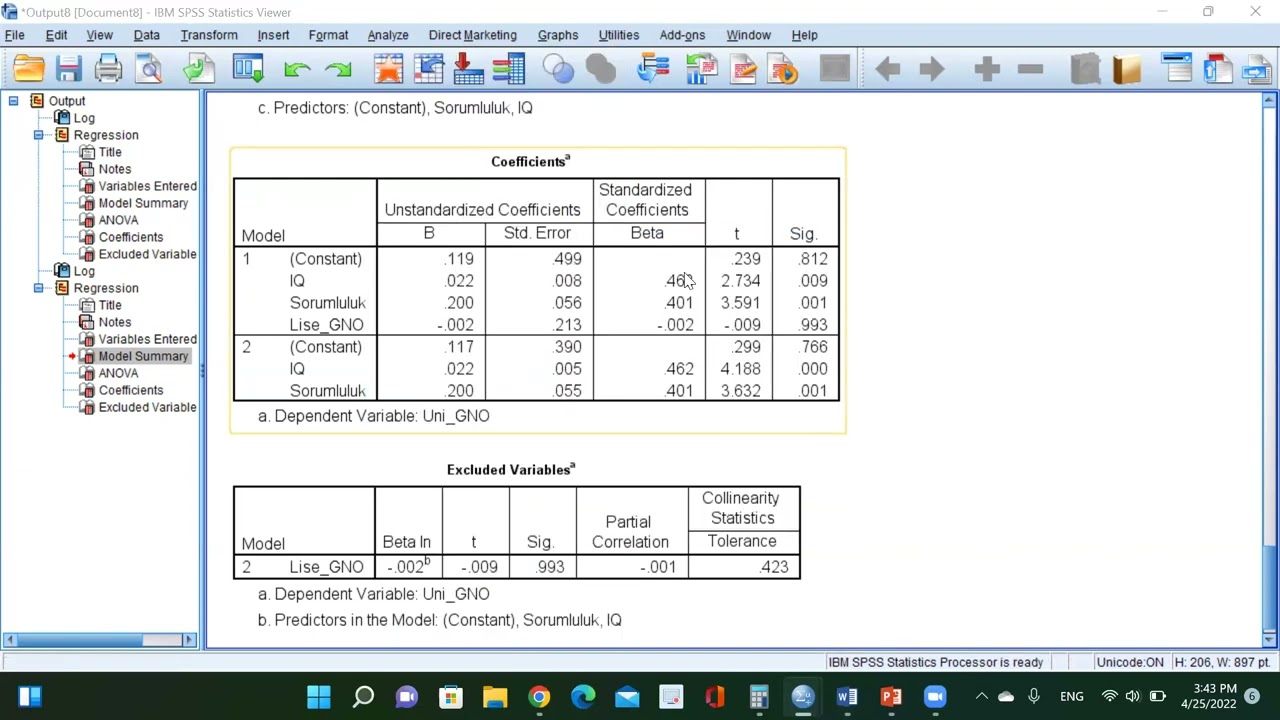Open PowerPoint from the taskbar
This screenshot has height=720, width=1280.
coord(891,696)
